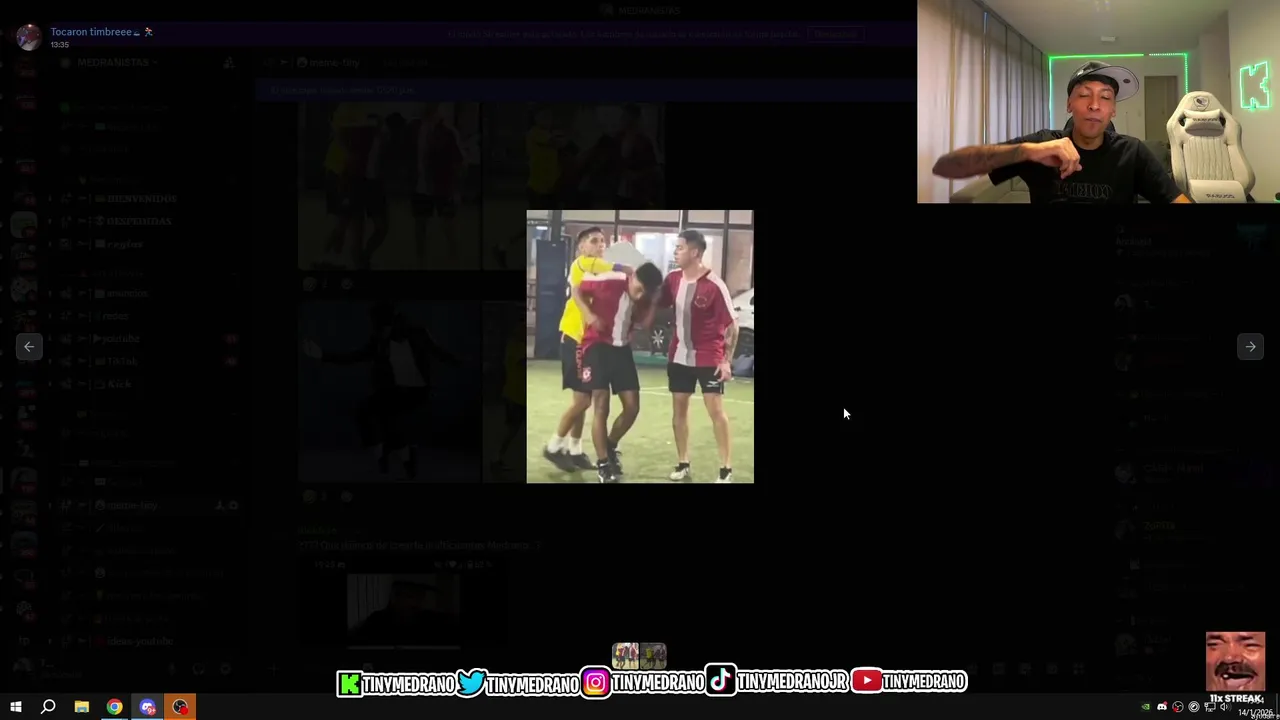
Task: Open the volume speaker tray icon
Action: [1225, 707]
